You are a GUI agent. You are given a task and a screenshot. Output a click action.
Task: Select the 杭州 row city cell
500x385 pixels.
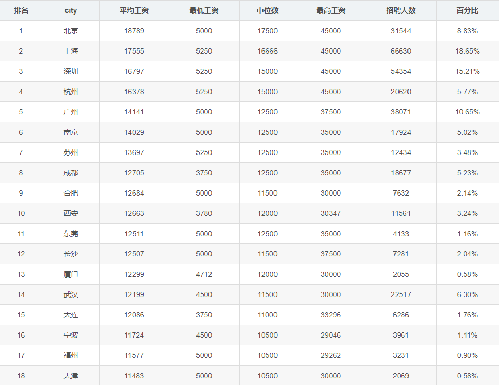click(71, 92)
